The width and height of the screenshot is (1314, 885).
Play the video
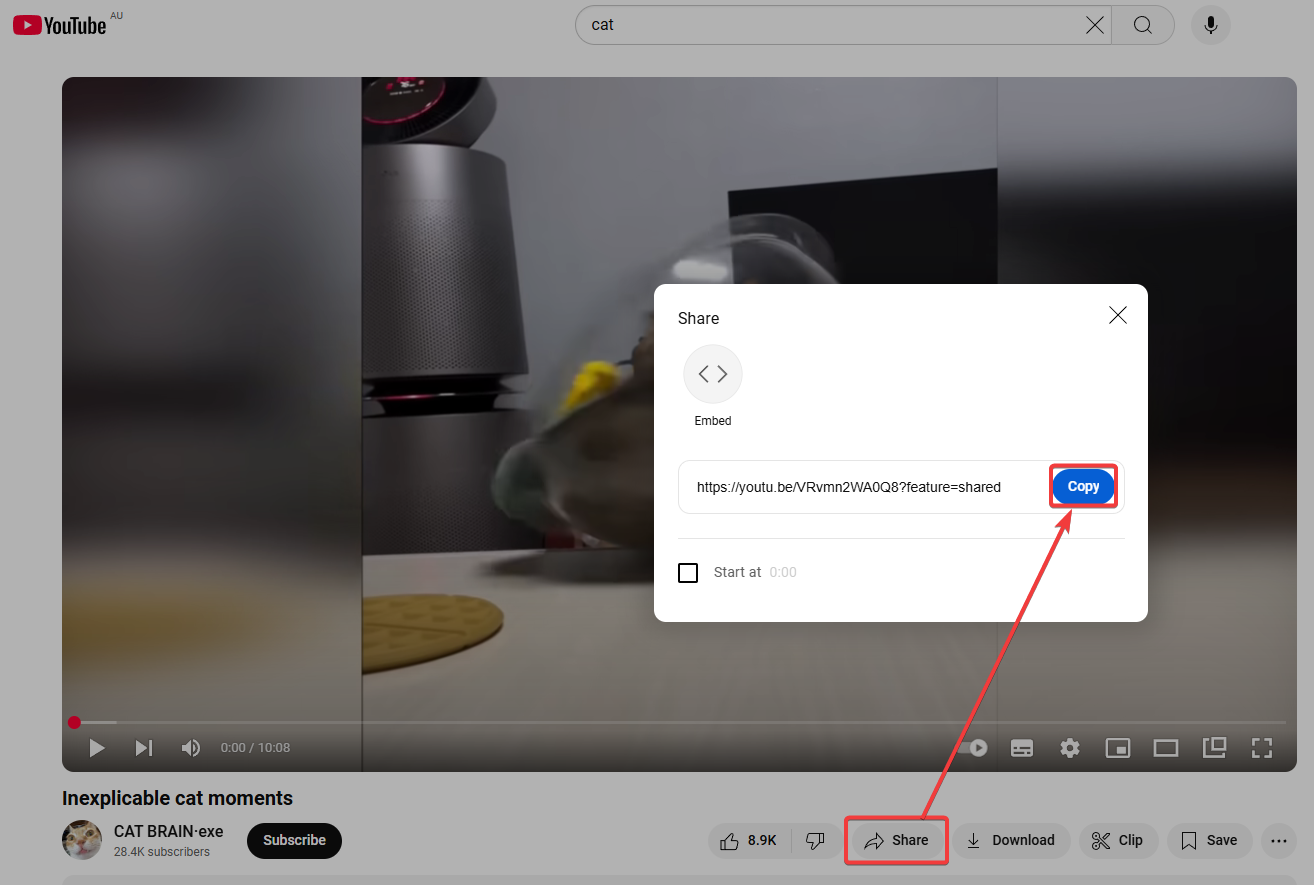pyautogui.click(x=97, y=748)
